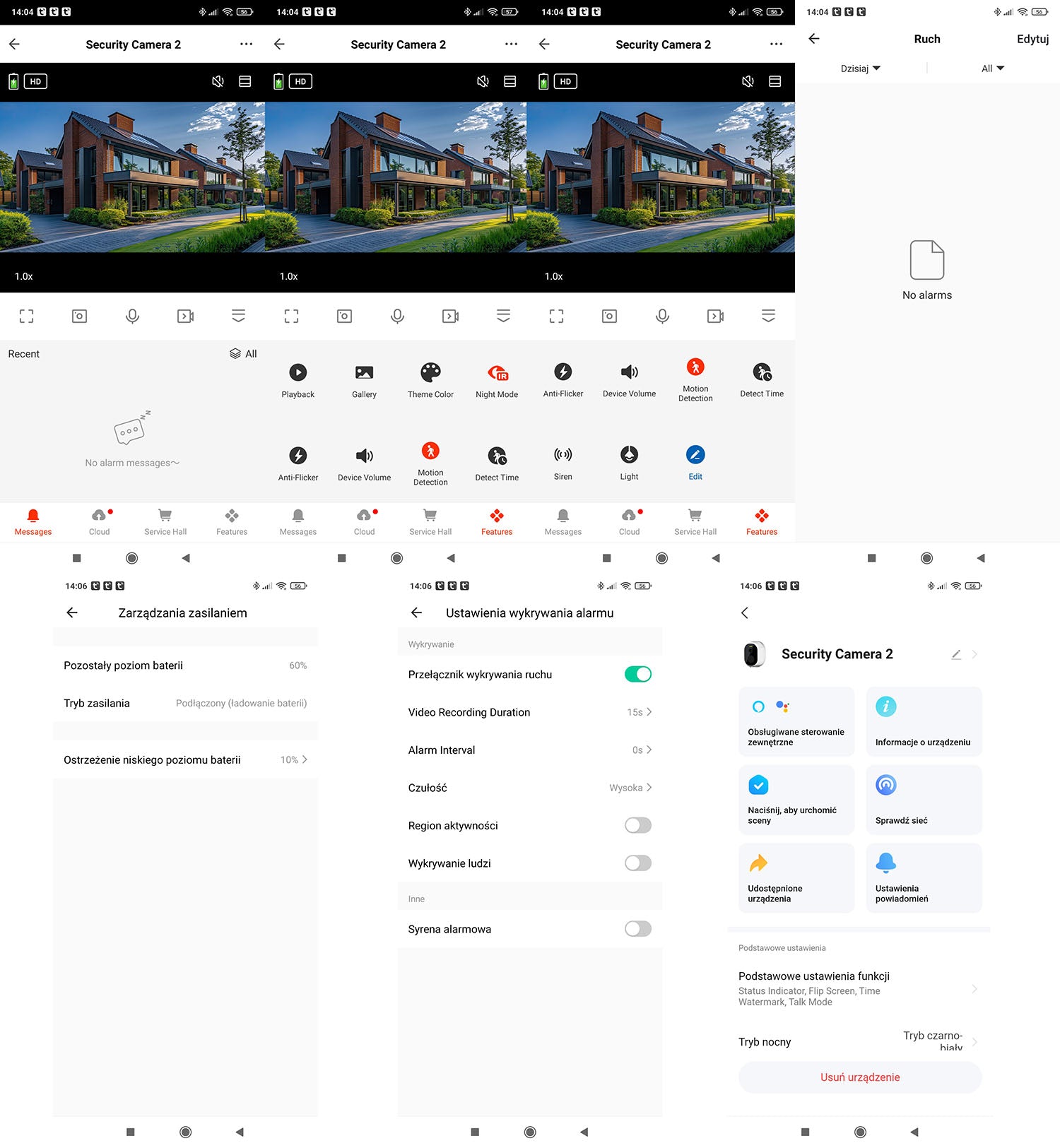The width and height of the screenshot is (1060, 1148).
Task: Activate the Siren icon
Action: coord(563,455)
